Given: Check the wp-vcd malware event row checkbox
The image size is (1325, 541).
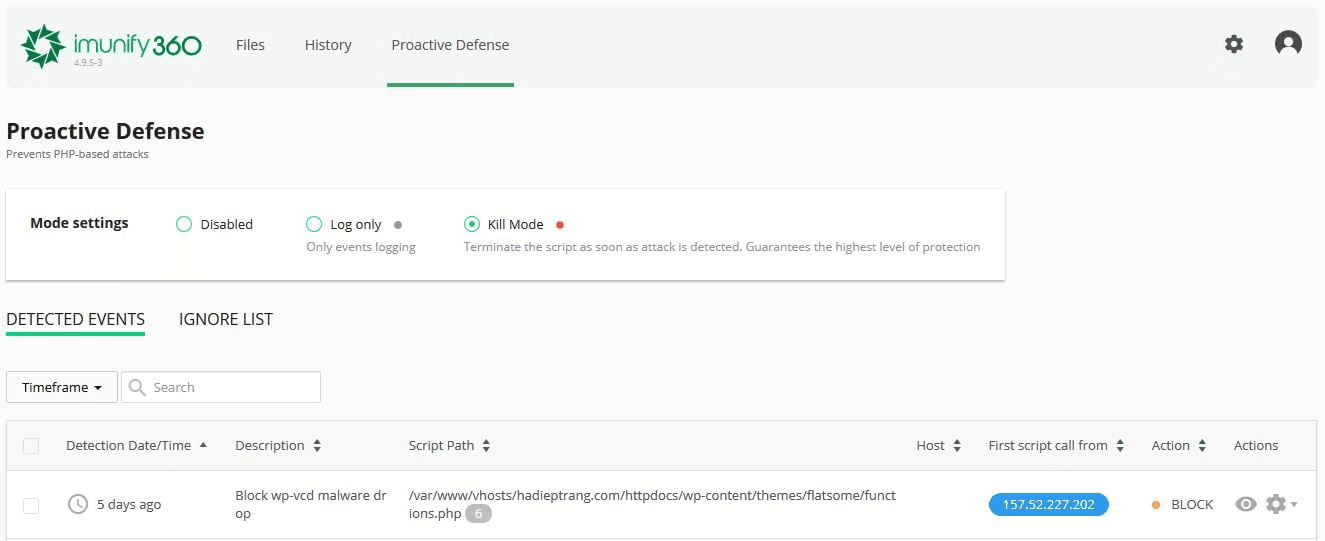Looking at the screenshot, I should click(x=31, y=505).
